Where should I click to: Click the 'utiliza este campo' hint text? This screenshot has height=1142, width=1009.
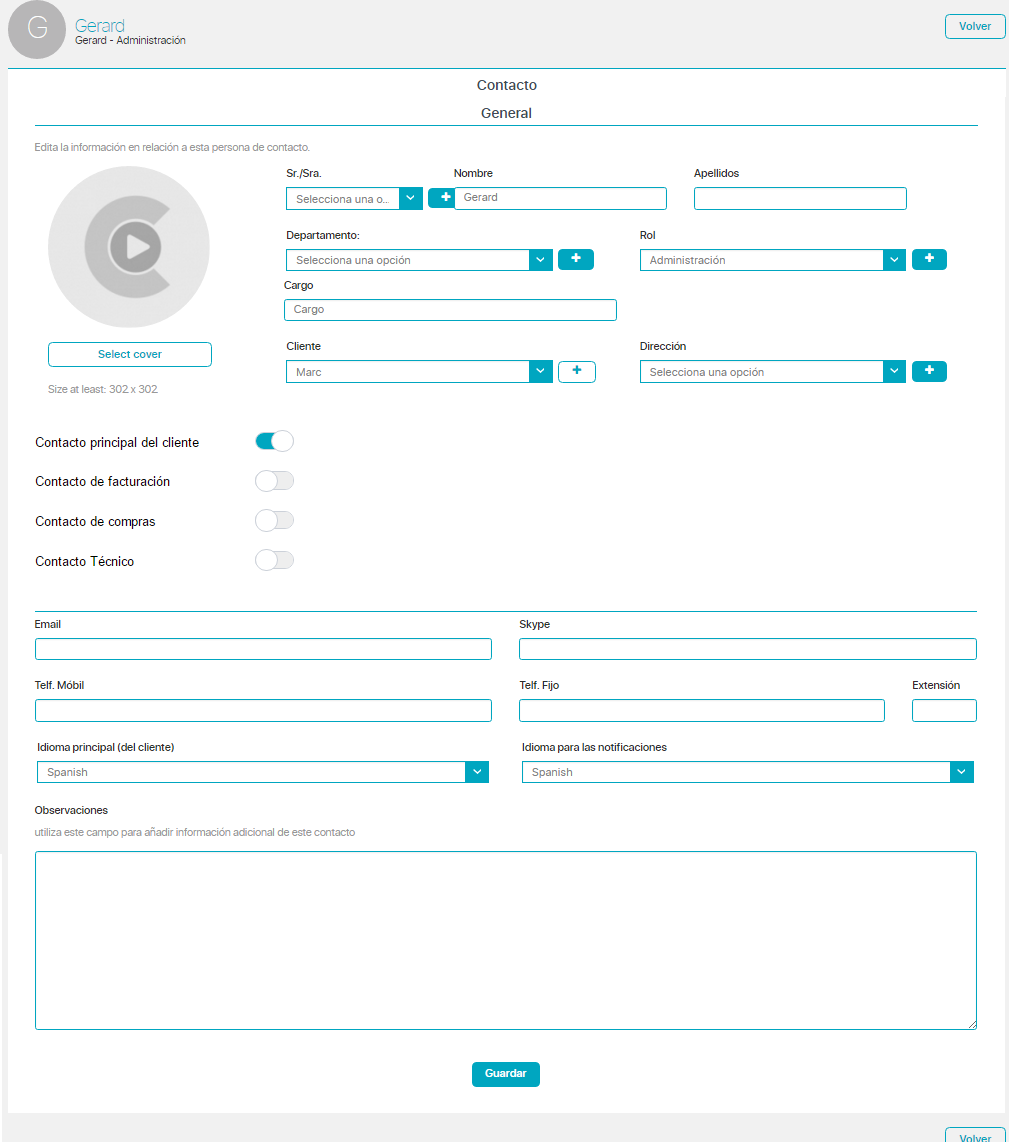click(x=195, y=832)
